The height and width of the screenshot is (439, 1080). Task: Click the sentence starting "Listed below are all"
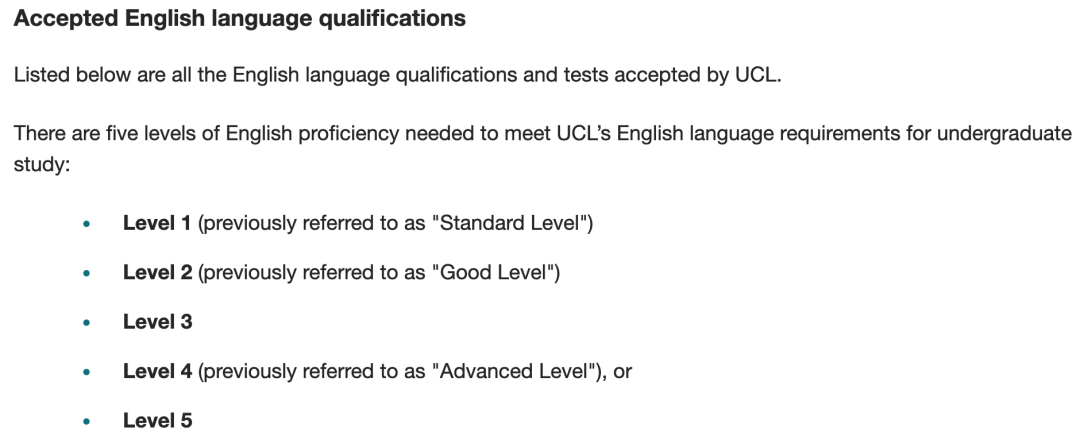pyautogui.click(x=397, y=74)
